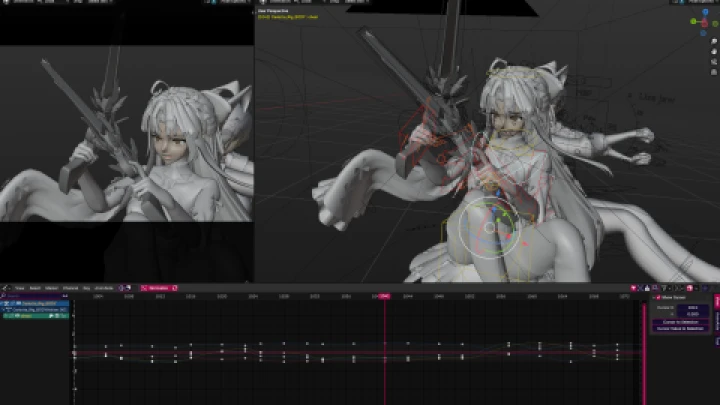720x405 pixels.
Task: Toggle the green channel row's rightmost lock icon
Action: 64,316
